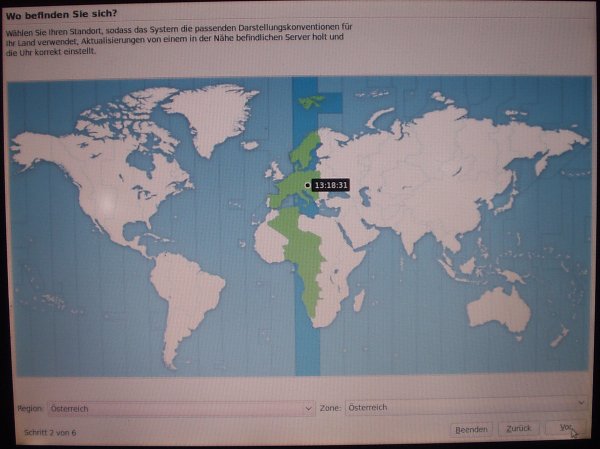Select Greenland on the world map

pyautogui.click(x=210, y=115)
